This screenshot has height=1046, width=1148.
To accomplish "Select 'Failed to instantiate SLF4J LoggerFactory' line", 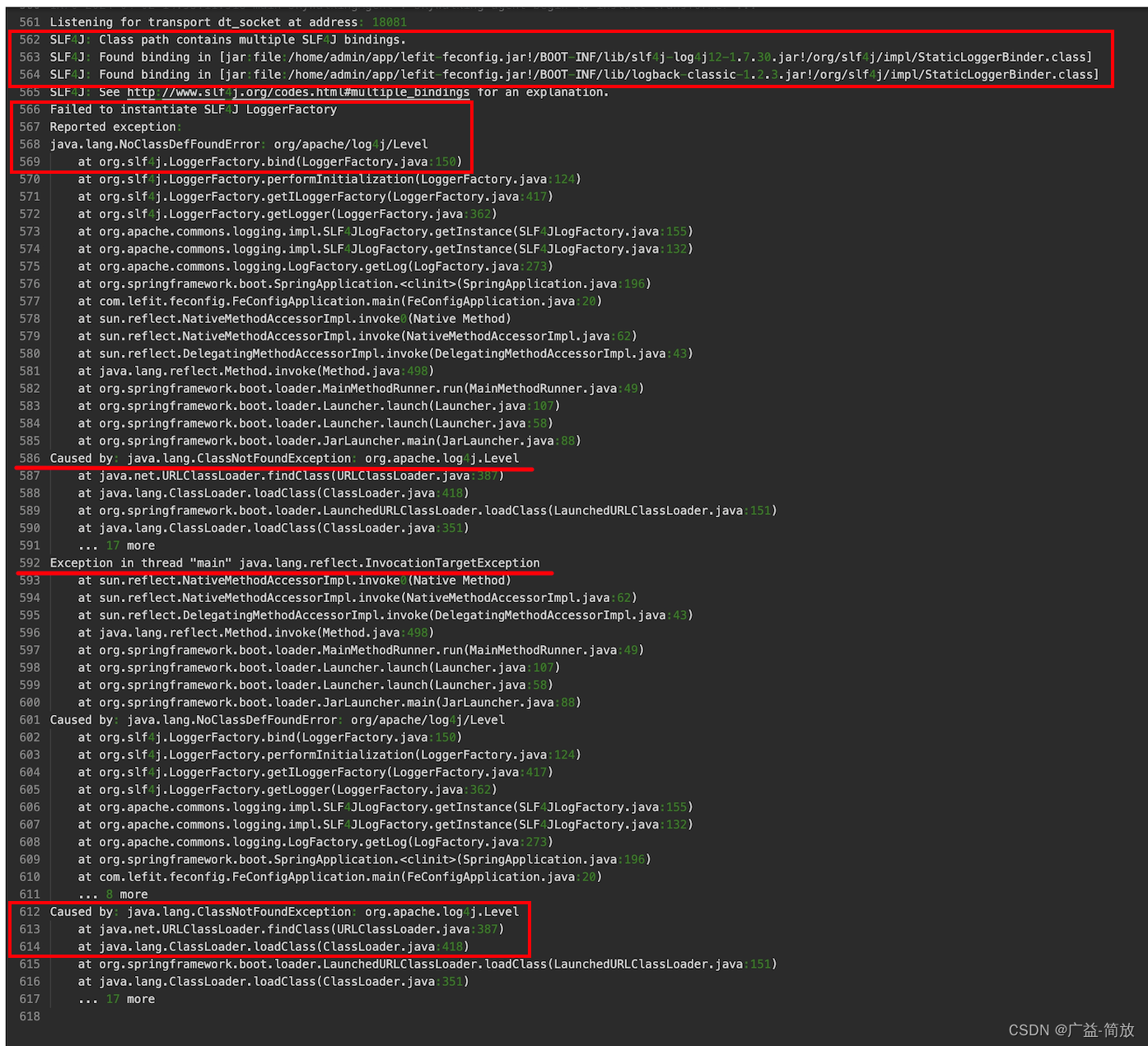I will point(194,110).
